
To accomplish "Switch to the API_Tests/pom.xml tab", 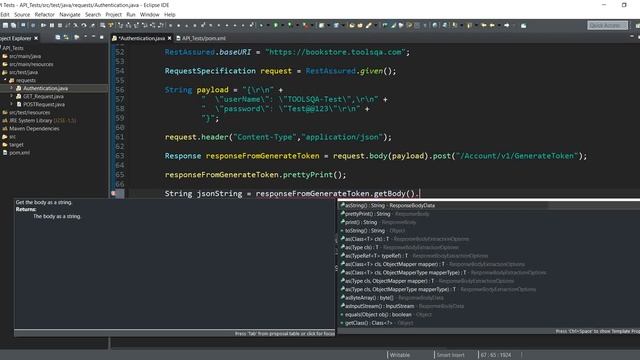I will click(201, 38).
